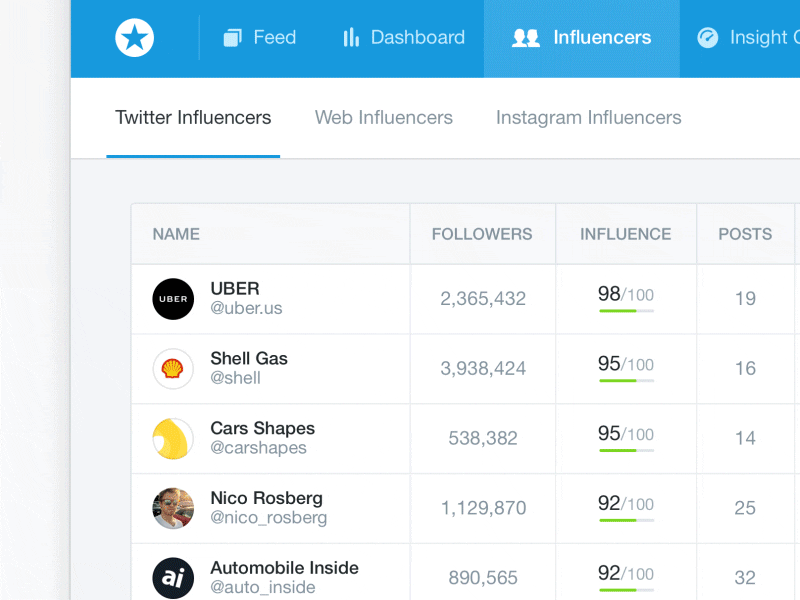The width and height of the screenshot is (800, 600).
Task: Click the UBER profile avatar
Action: pyautogui.click(x=172, y=299)
